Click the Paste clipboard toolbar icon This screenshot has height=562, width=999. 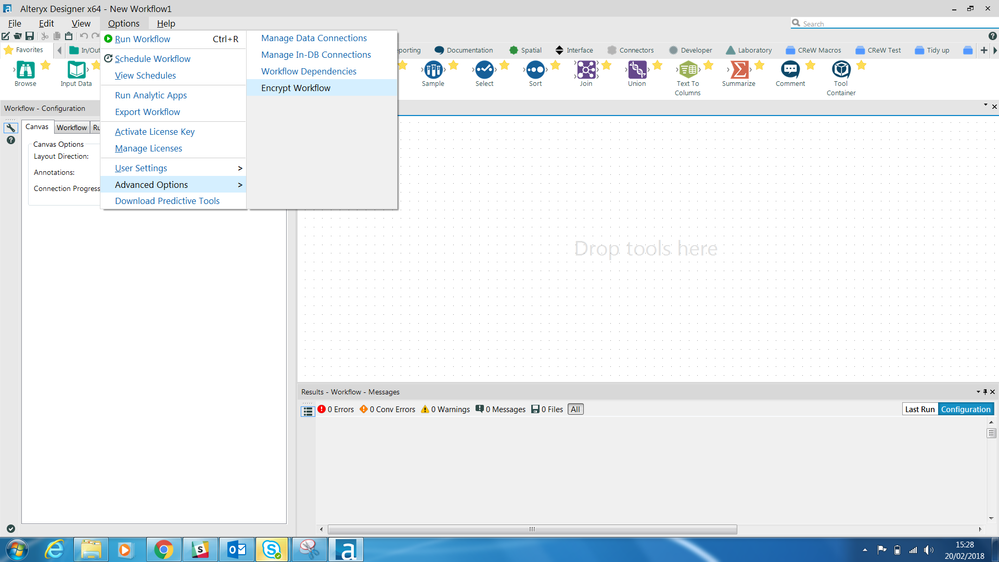click(69, 36)
